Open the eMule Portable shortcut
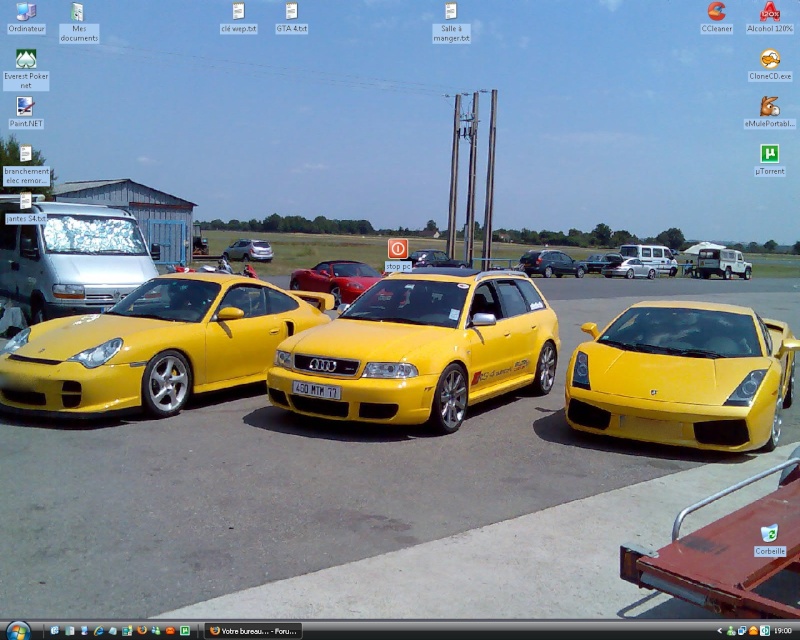This screenshot has width=800, height=640. point(769,106)
